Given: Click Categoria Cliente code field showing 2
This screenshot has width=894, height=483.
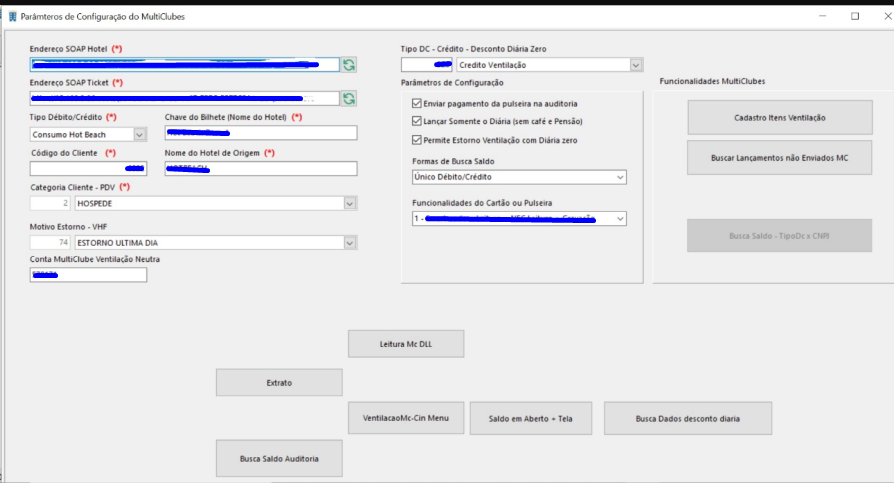Looking at the screenshot, I should pyautogui.click(x=50, y=204).
